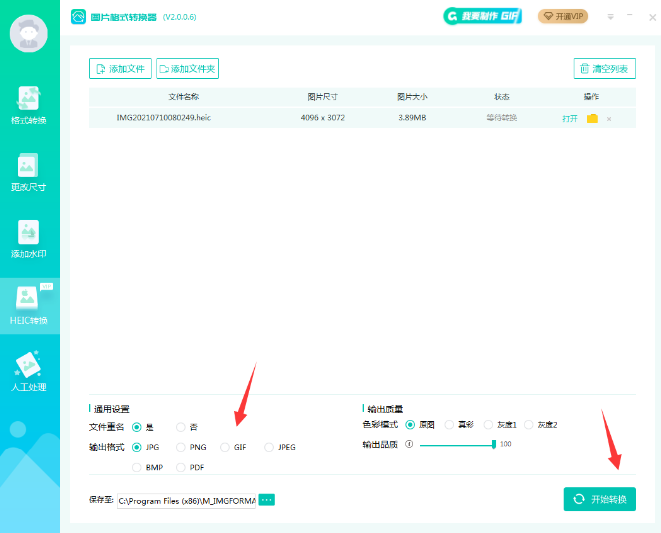
Task: Open the 更改尺寸 resize tool
Action: click(x=29, y=172)
